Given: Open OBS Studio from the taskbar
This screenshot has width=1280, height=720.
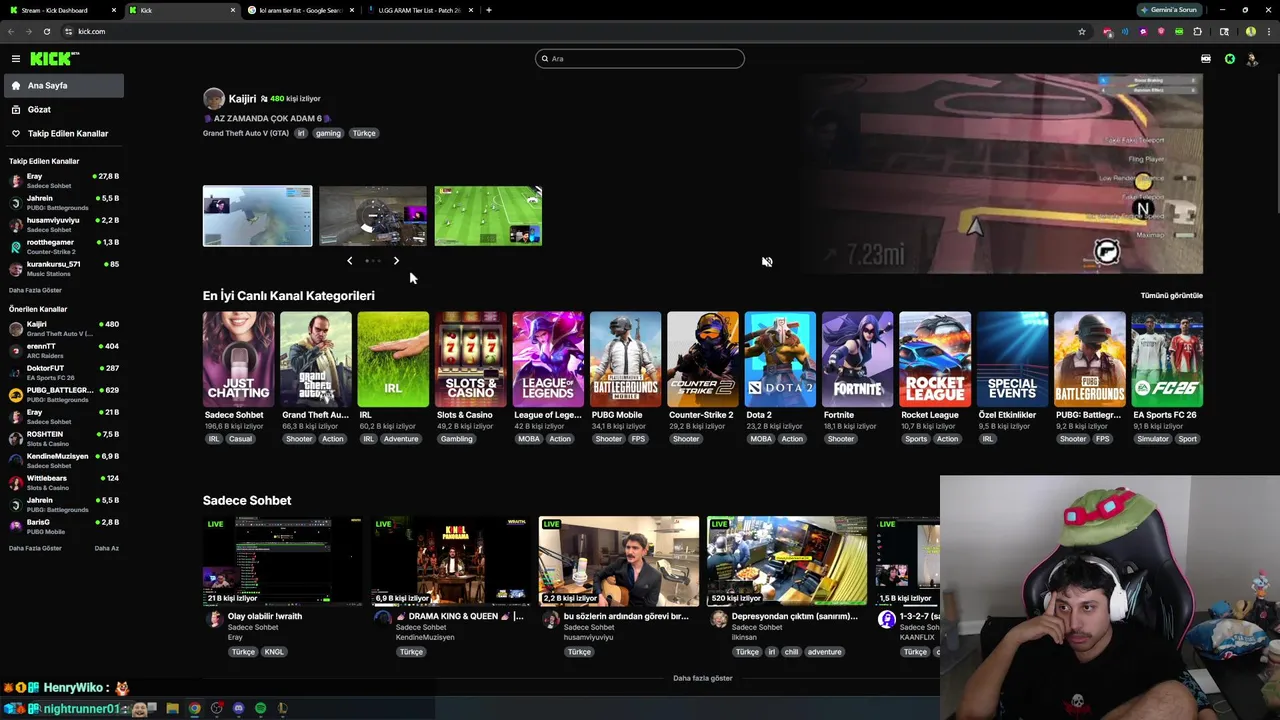Looking at the screenshot, I should click(216, 708).
